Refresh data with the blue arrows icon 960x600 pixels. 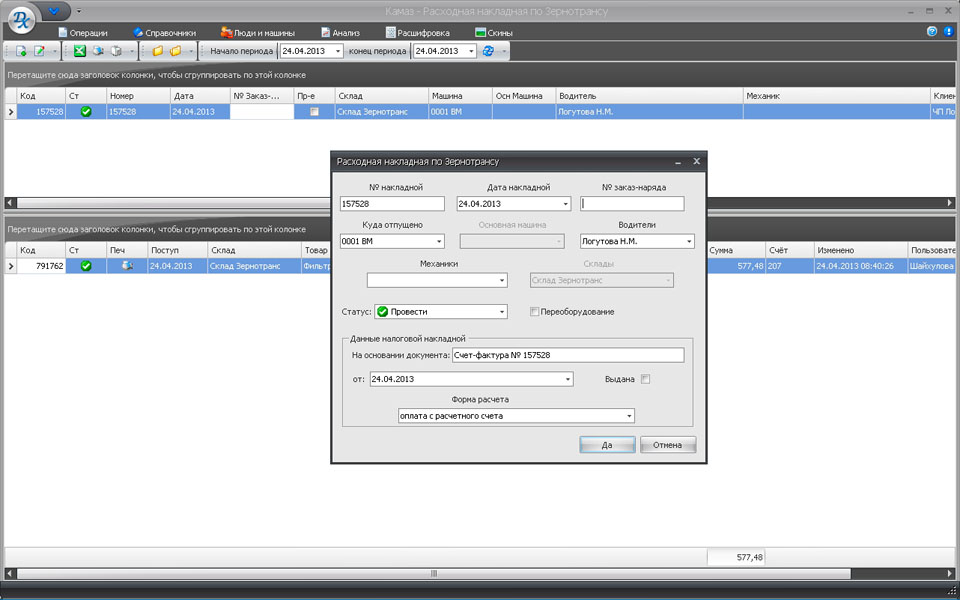488,51
